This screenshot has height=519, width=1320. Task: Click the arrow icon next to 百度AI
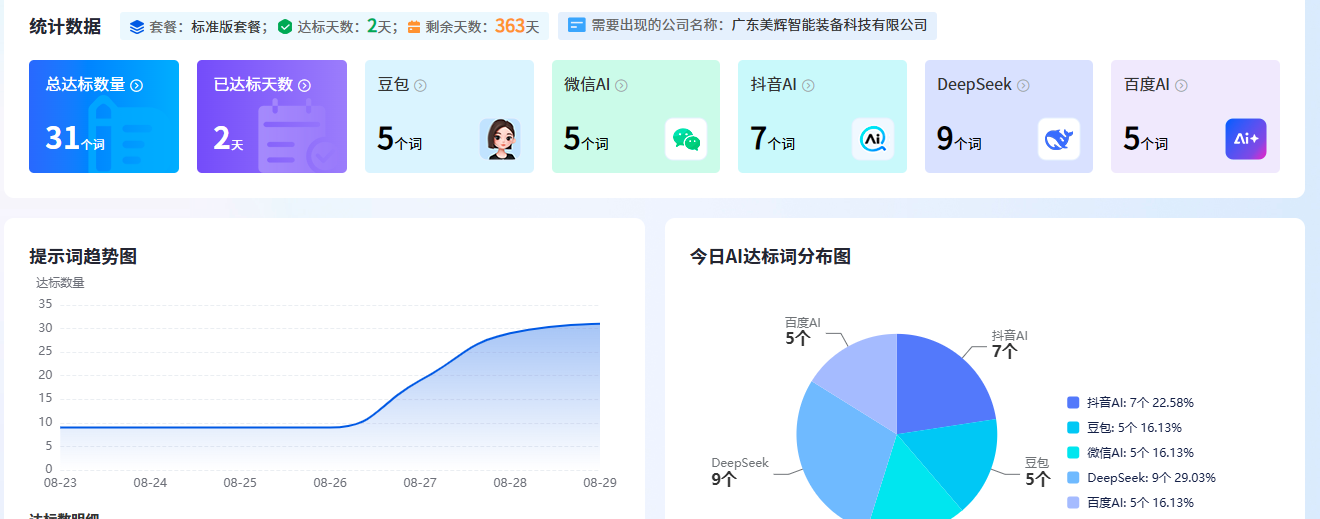1181,86
